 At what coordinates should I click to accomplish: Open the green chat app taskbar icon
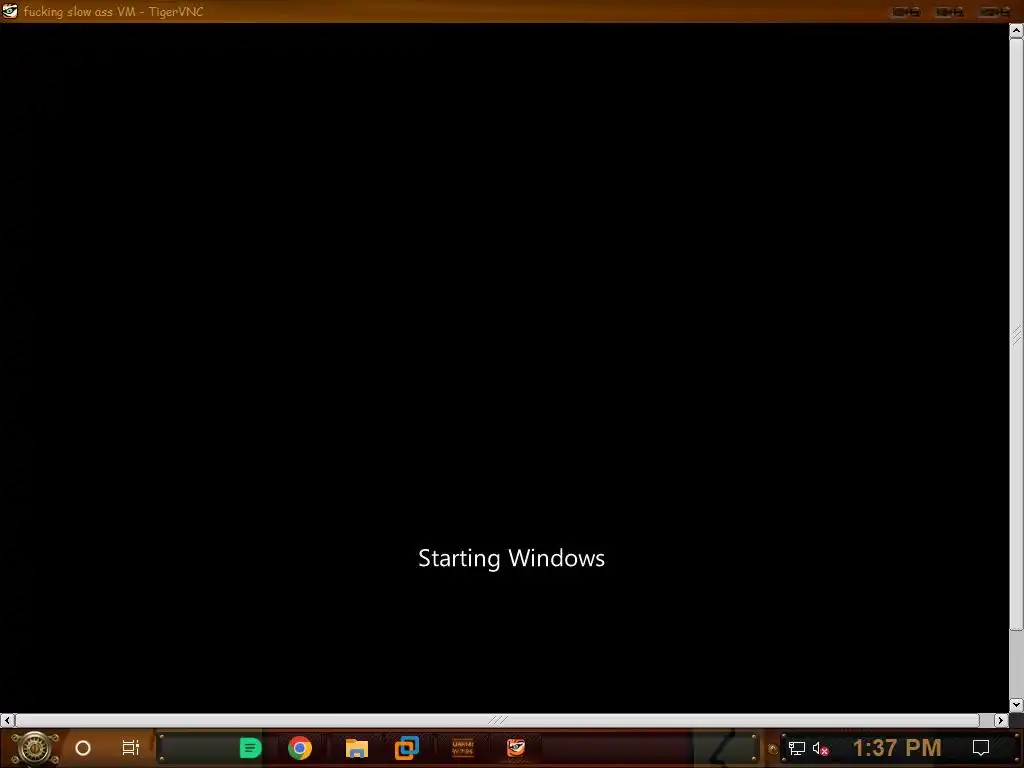click(250, 748)
